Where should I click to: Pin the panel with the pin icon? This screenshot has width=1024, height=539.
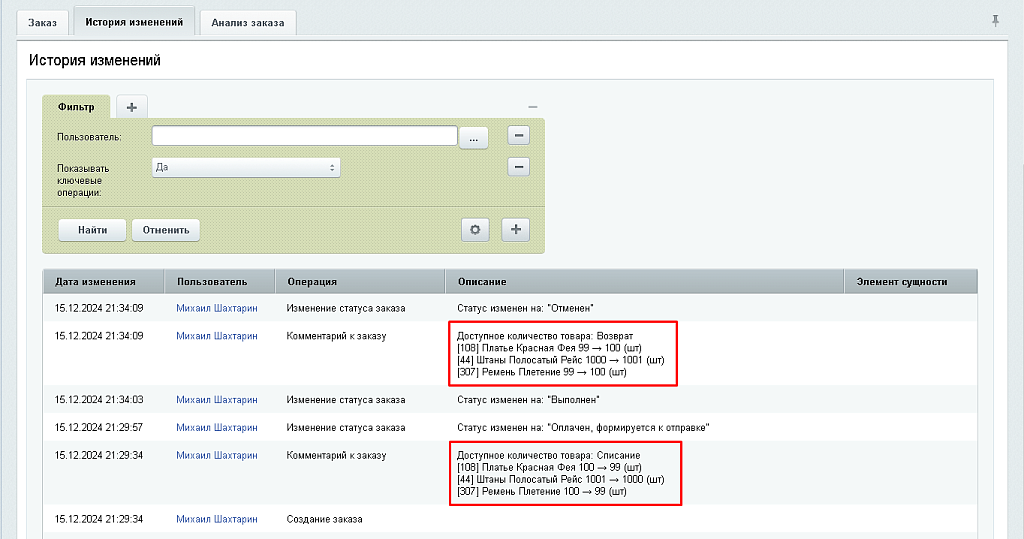[995, 20]
